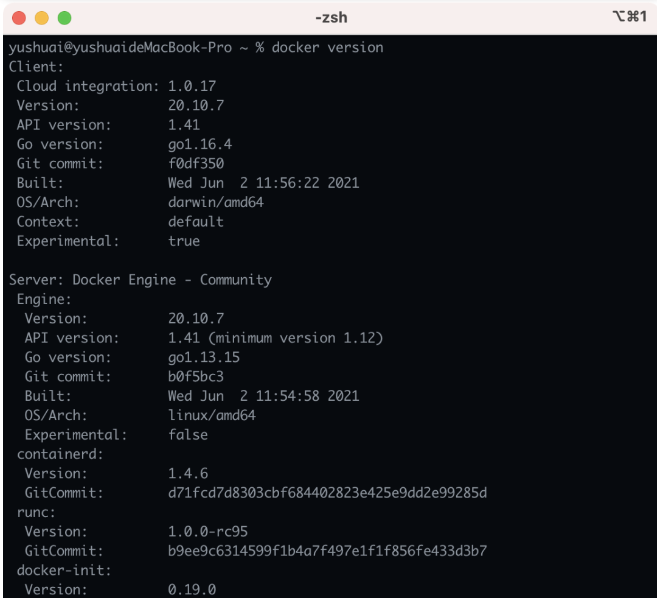Click the Cloud integration value 1.0.17
This screenshot has height=598, width=657.
pos(192,87)
